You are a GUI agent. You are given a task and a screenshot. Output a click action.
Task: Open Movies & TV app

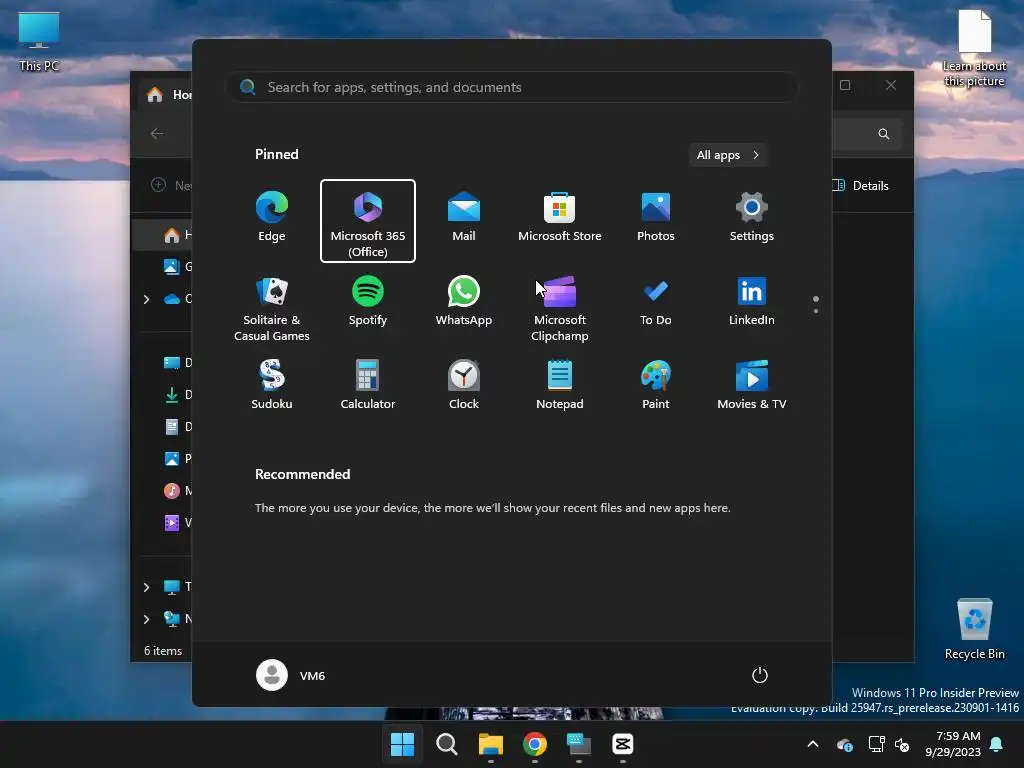click(x=752, y=387)
